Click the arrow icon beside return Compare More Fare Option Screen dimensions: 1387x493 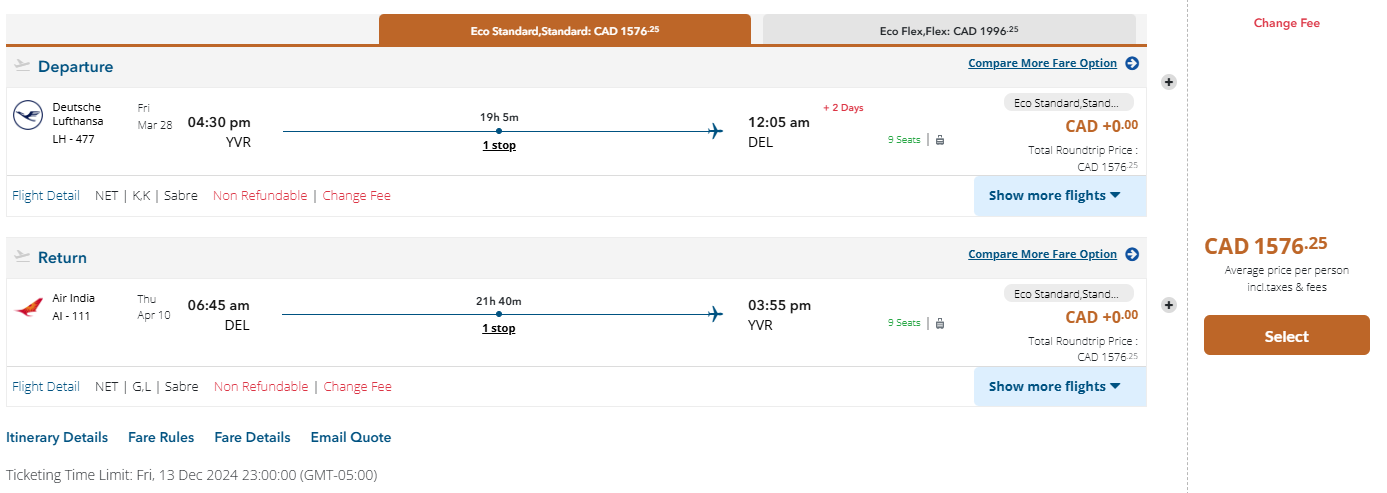(1132, 254)
